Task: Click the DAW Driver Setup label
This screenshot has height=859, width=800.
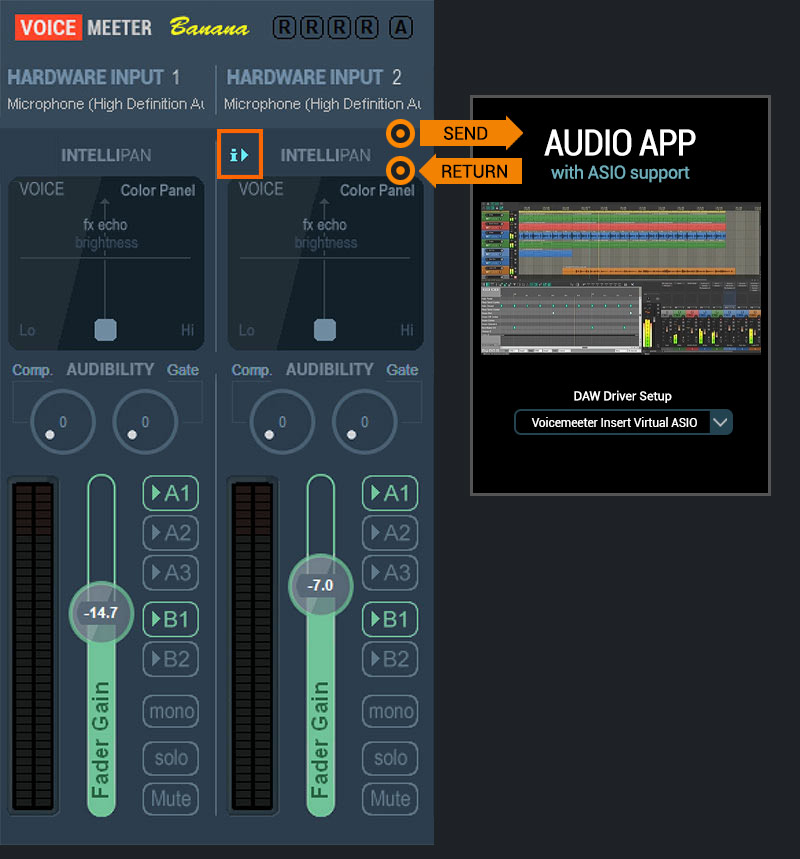Action: tap(622, 396)
